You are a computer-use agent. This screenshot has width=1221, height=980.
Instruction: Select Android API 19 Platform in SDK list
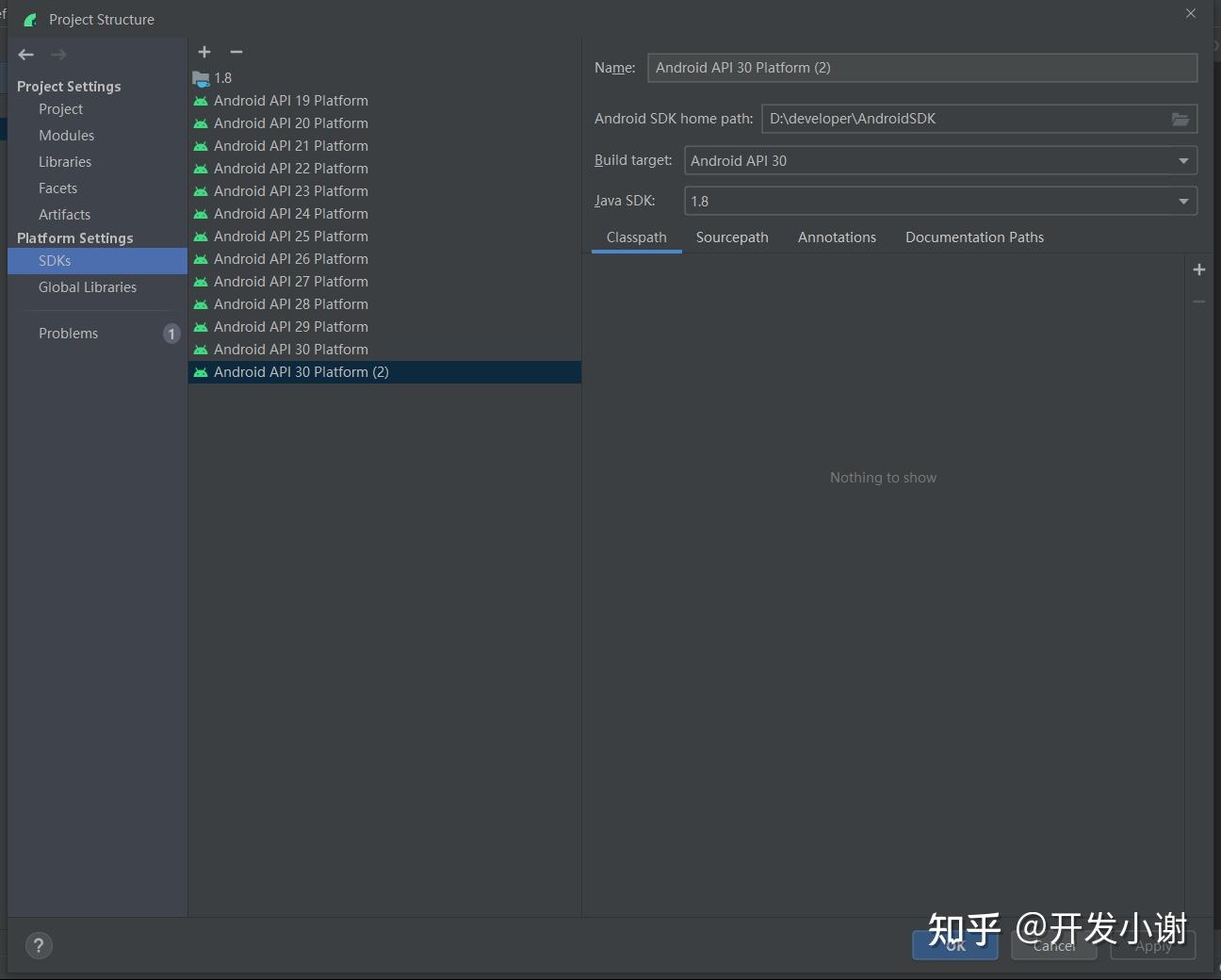(290, 100)
